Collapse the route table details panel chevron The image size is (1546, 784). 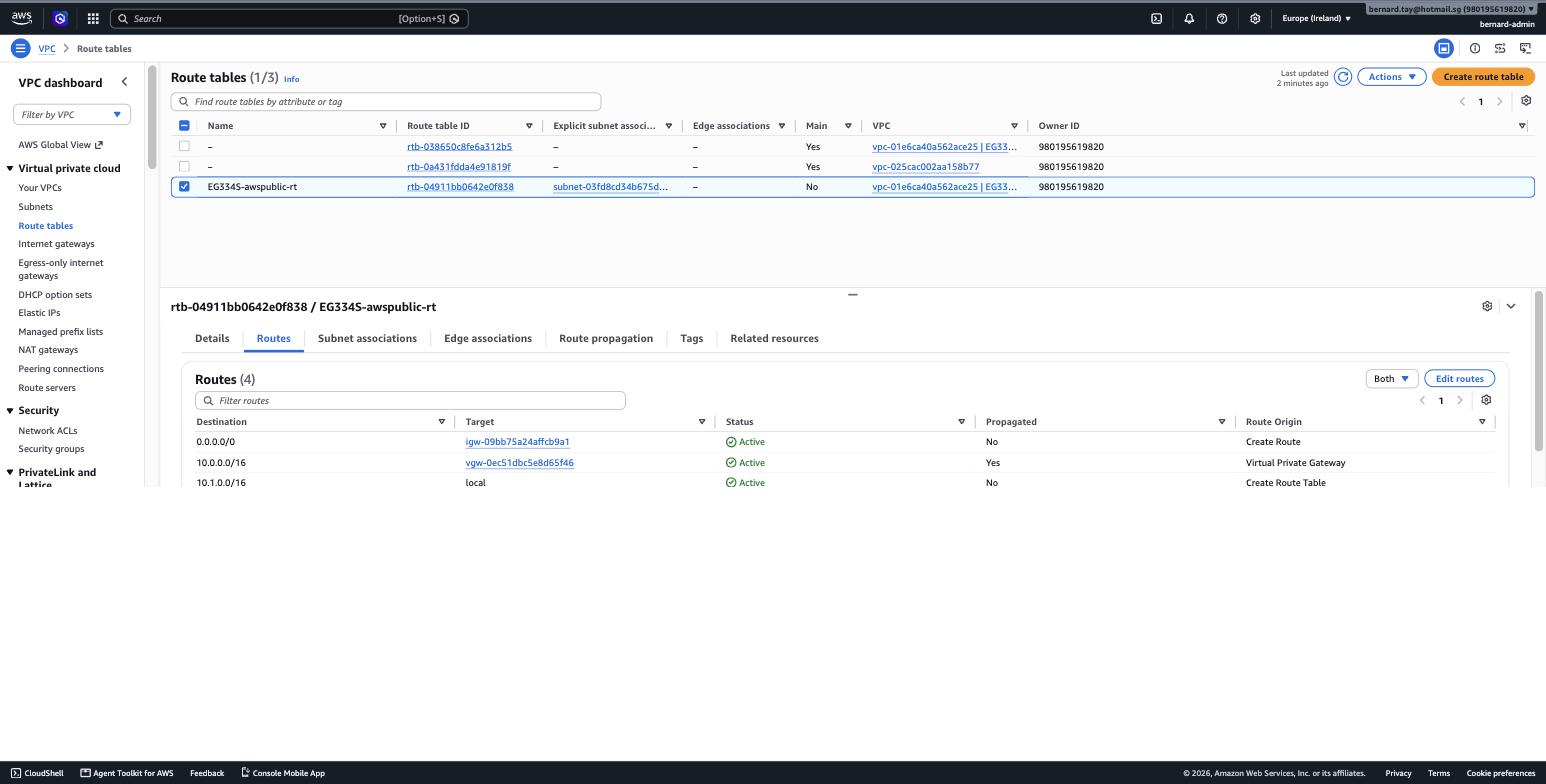pyautogui.click(x=1511, y=306)
